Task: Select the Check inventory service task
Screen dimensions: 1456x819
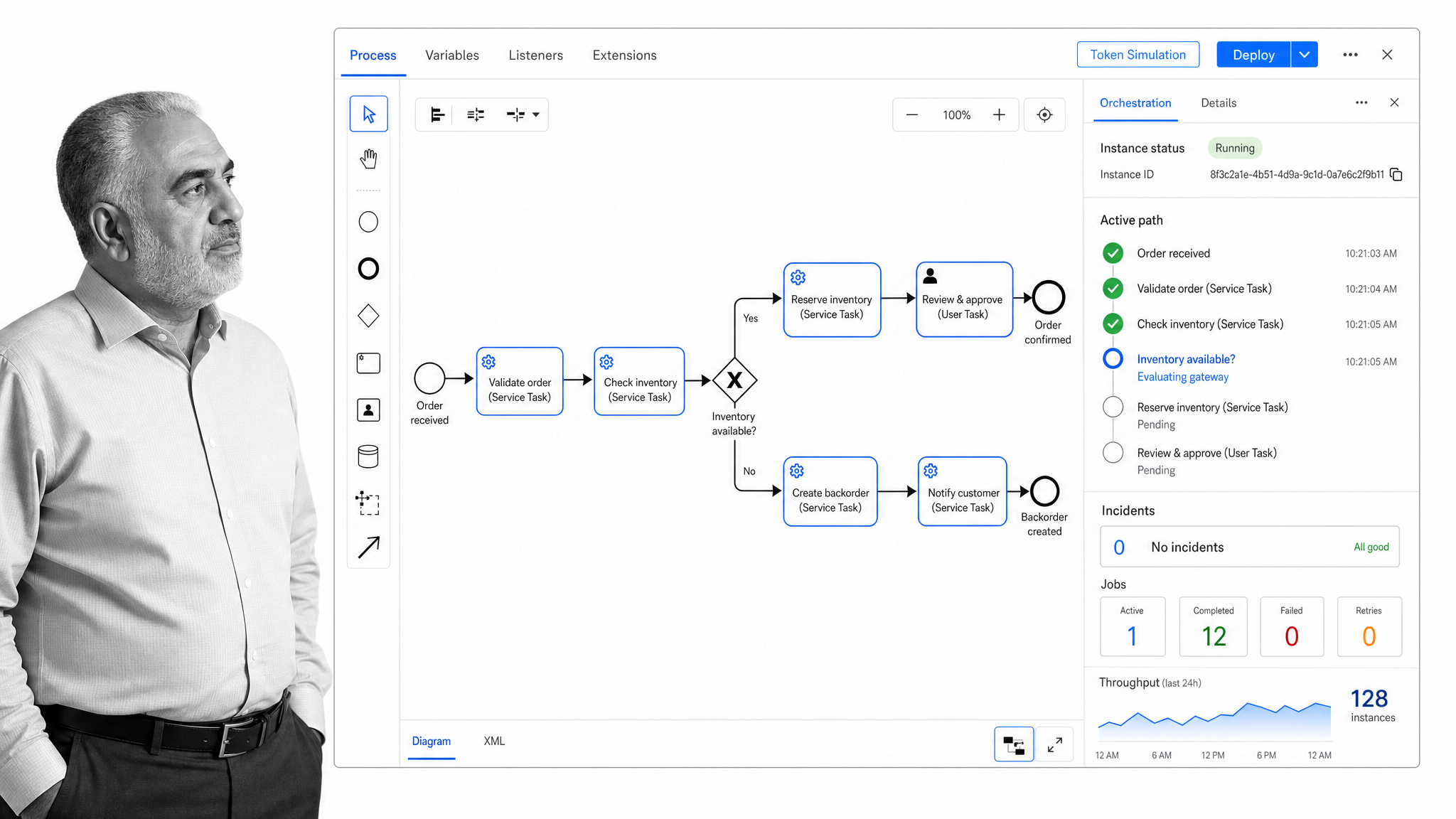Action: tap(639, 381)
